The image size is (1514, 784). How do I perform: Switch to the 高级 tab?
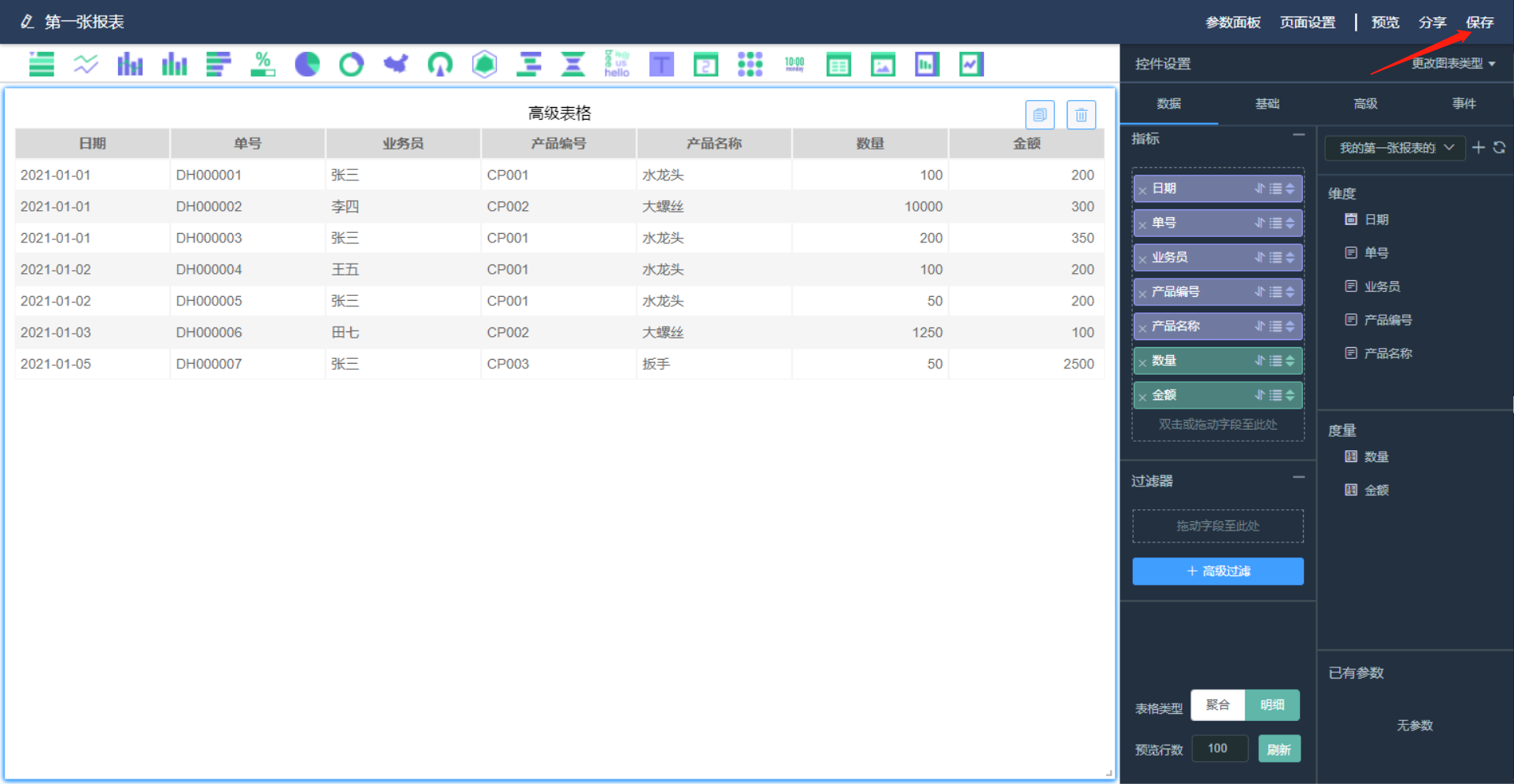[x=1366, y=104]
